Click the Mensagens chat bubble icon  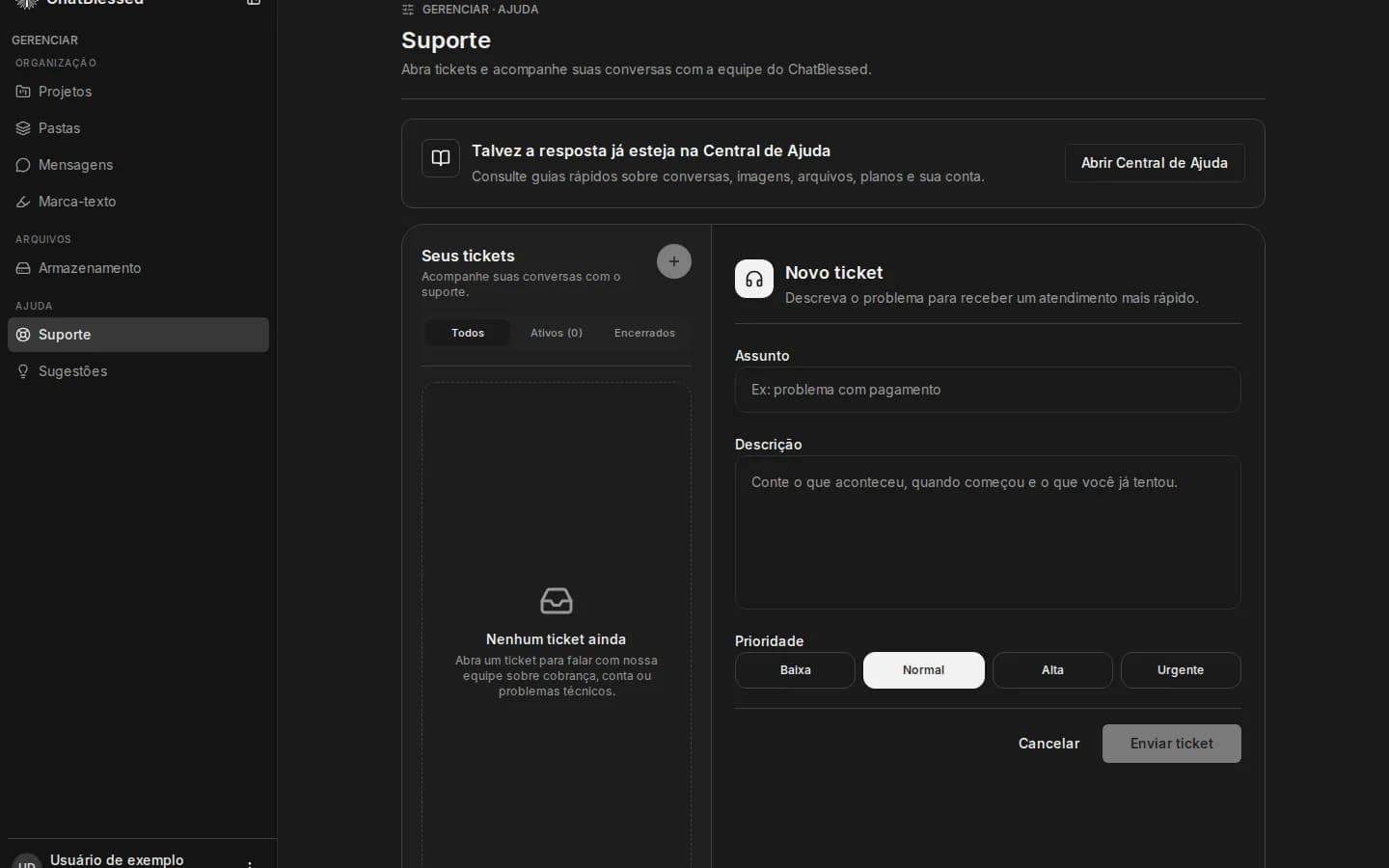click(23, 165)
